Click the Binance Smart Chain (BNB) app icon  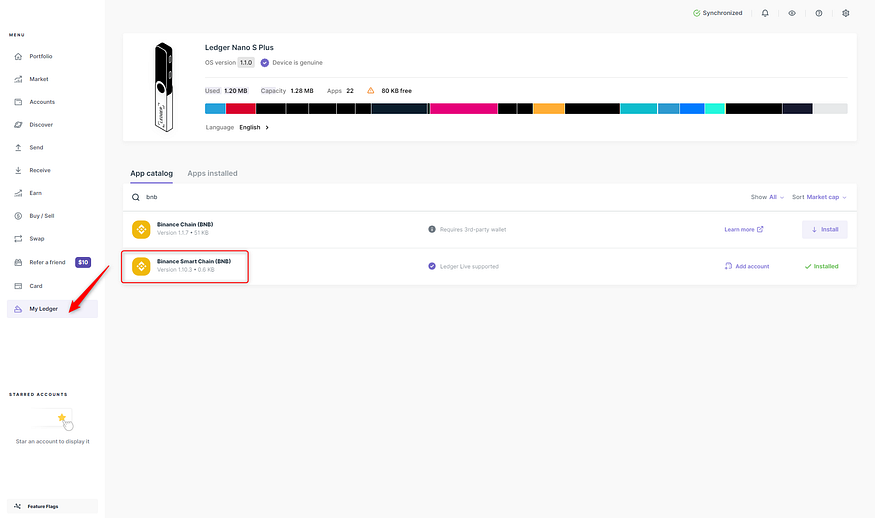pyautogui.click(x=141, y=266)
